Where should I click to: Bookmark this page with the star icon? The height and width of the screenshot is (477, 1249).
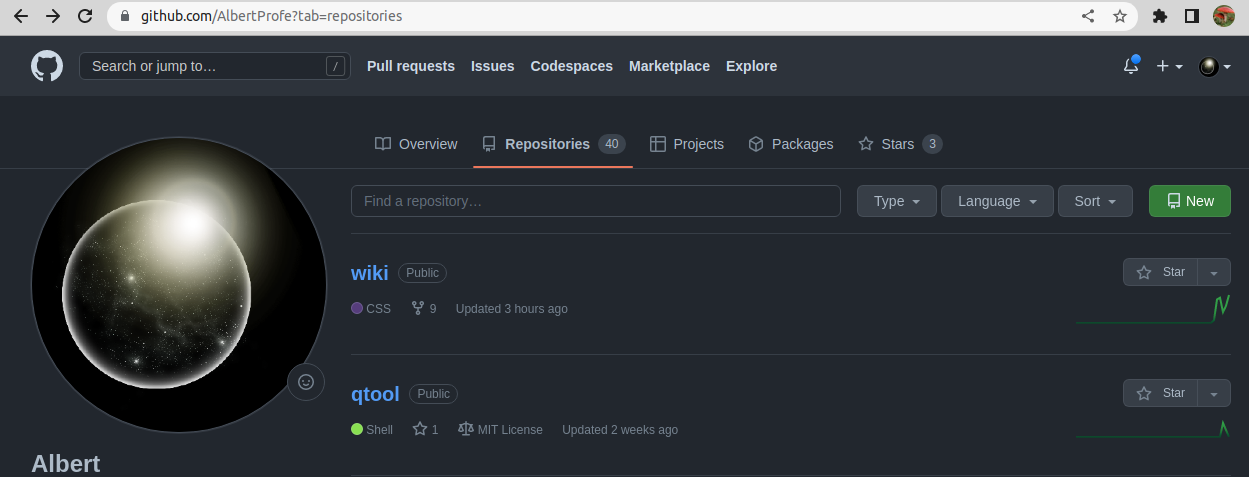click(1120, 16)
